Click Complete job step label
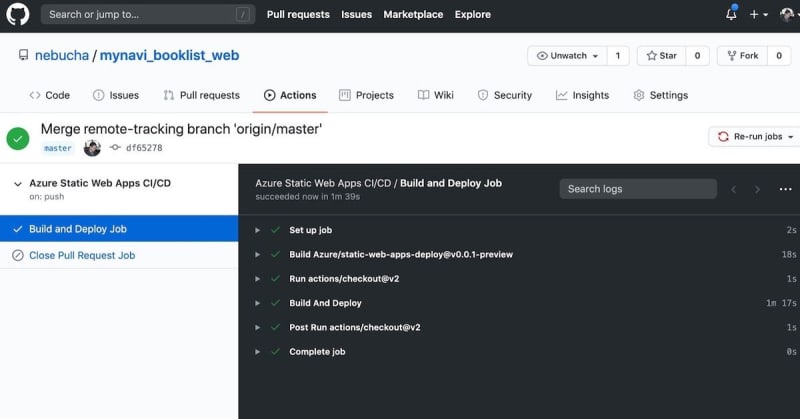Image resolution: width=800 pixels, height=419 pixels. click(317, 352)
